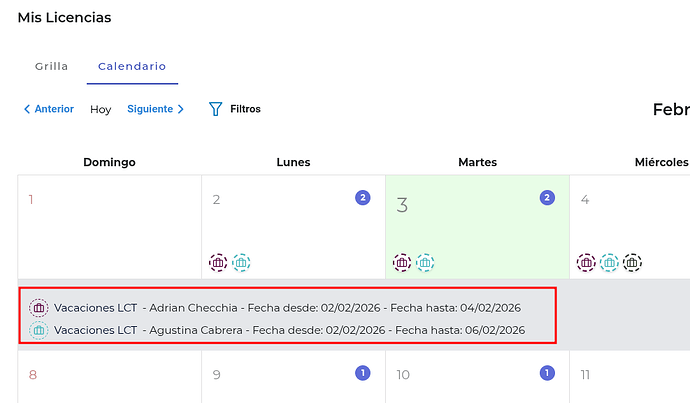This screenshot has height=403, width=690.
Task: Go to previous month with Anterior
Action: coord(49,109)
